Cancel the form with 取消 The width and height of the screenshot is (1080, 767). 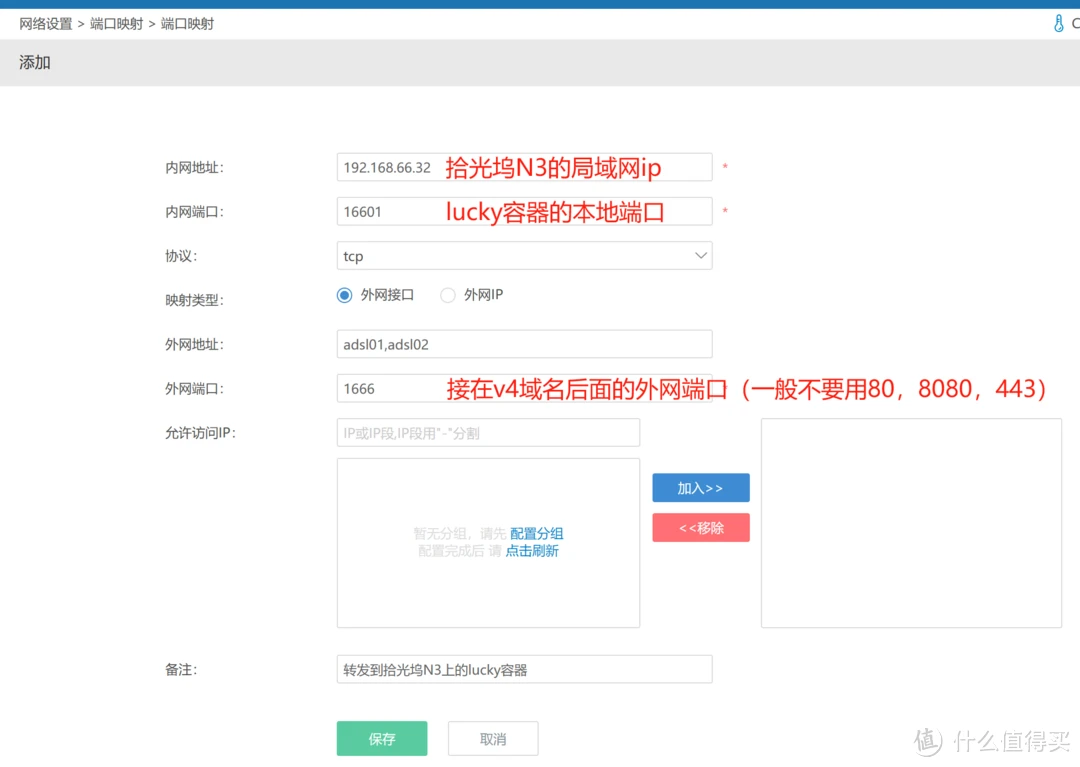[x=493, y=739]
